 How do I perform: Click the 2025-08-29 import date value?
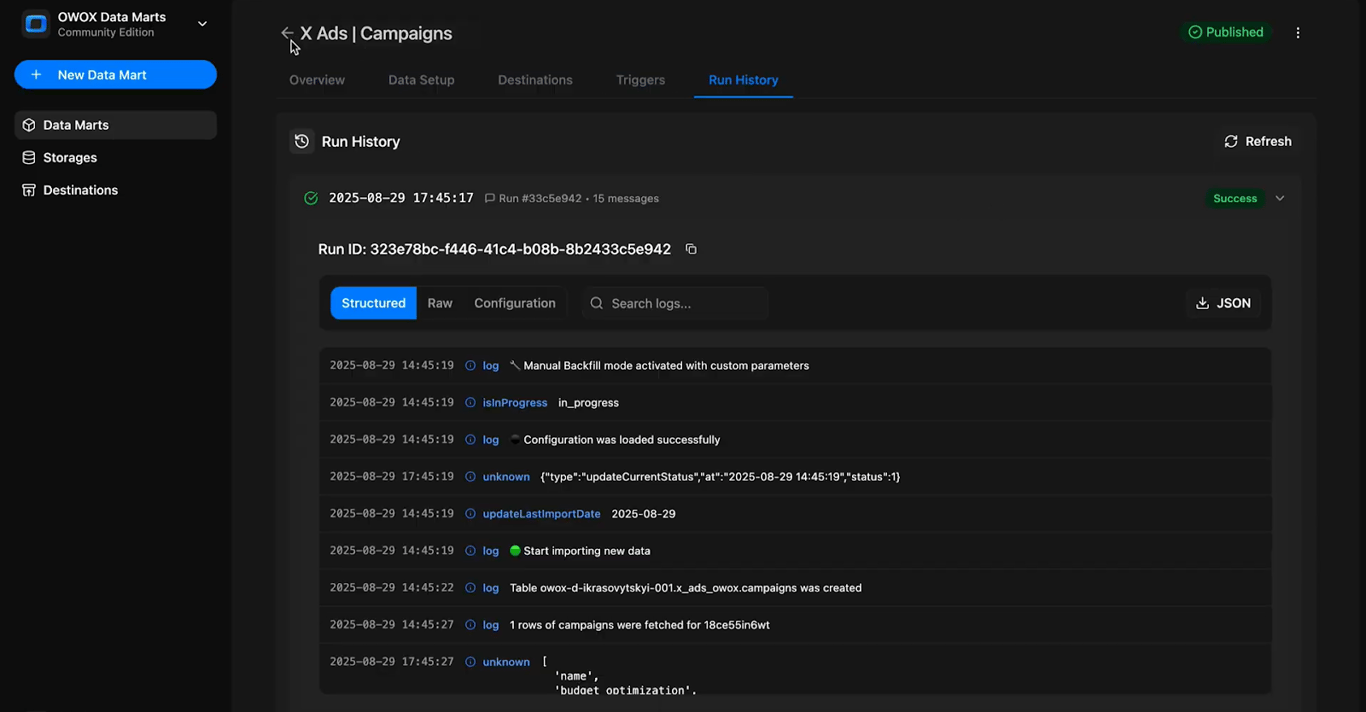644,514
